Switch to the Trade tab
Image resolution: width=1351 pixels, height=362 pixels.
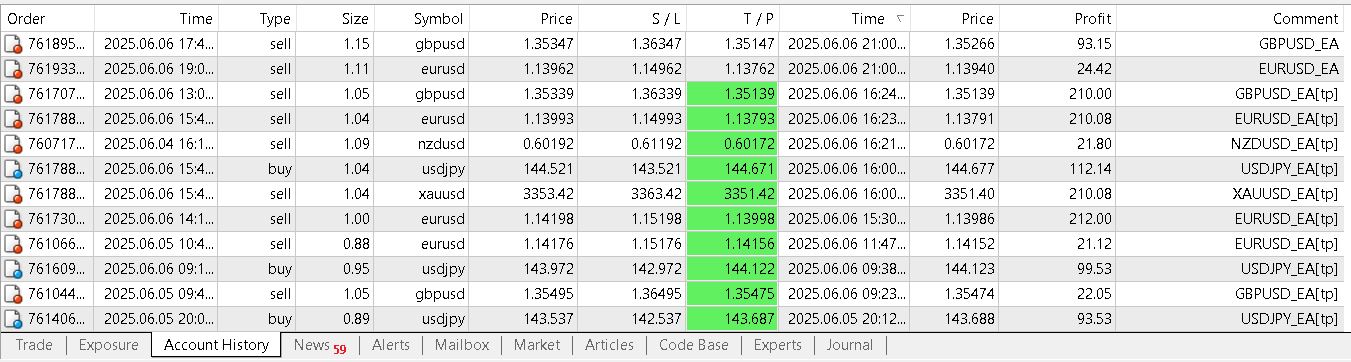[x=34, y=345]
